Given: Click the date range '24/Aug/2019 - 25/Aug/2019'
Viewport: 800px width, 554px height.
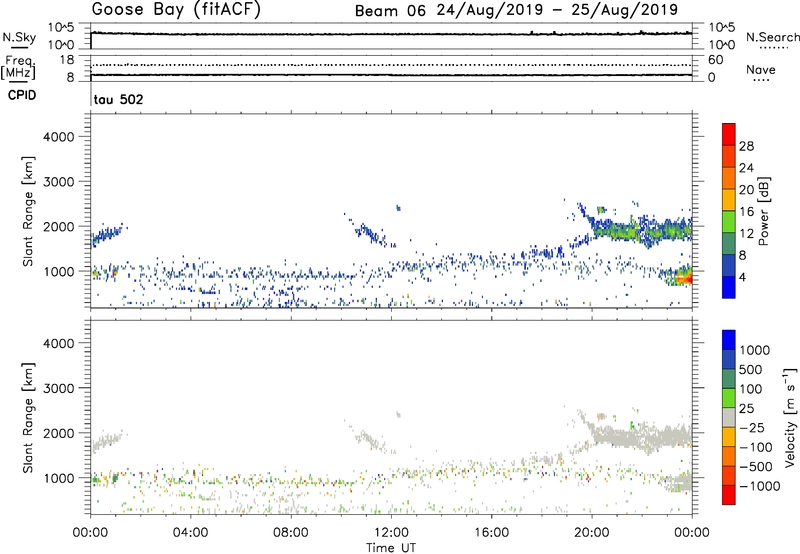Looking at the screenshot, I should pos(557,10).
